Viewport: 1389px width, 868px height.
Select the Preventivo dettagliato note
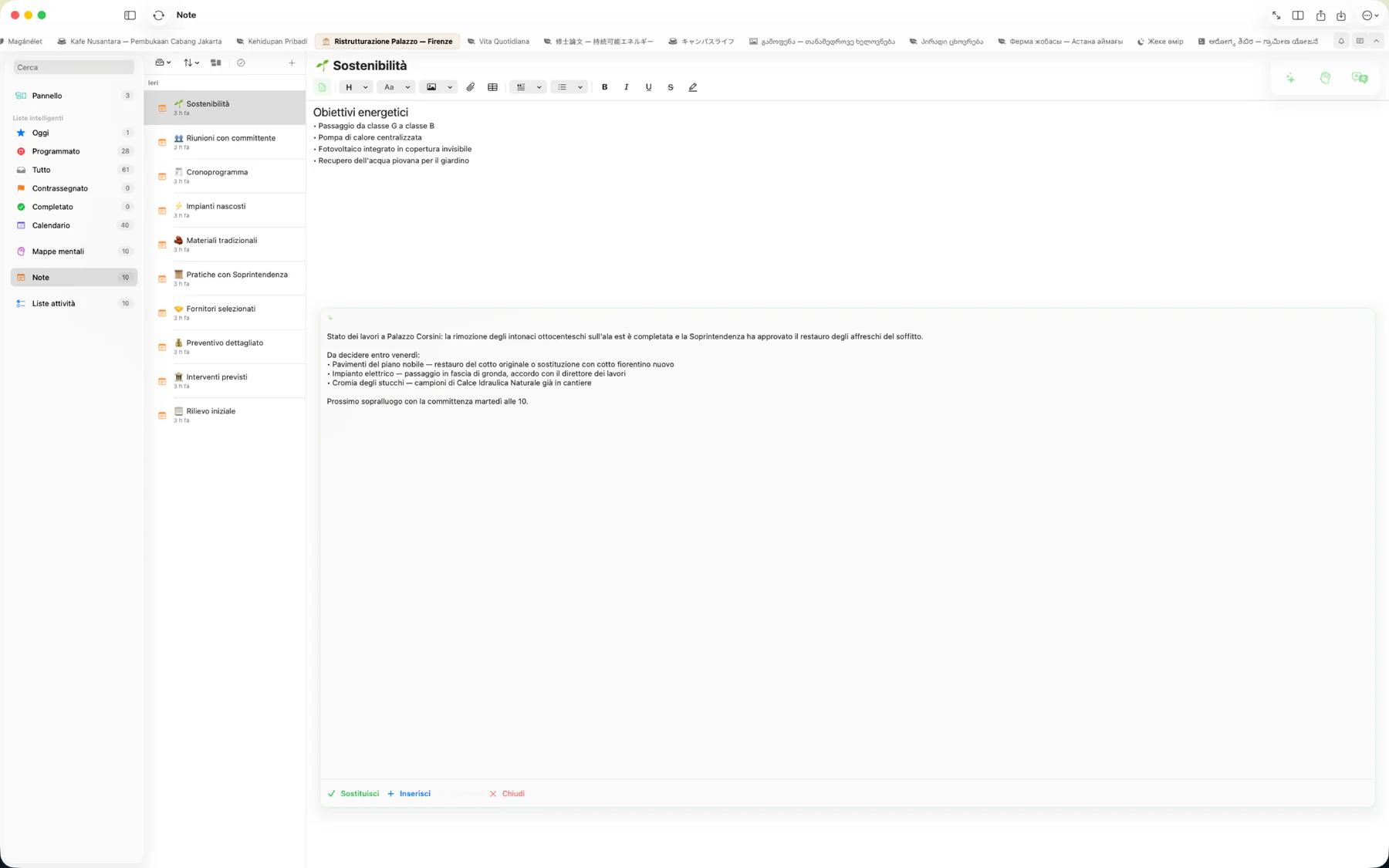click(x=225, y=346)
